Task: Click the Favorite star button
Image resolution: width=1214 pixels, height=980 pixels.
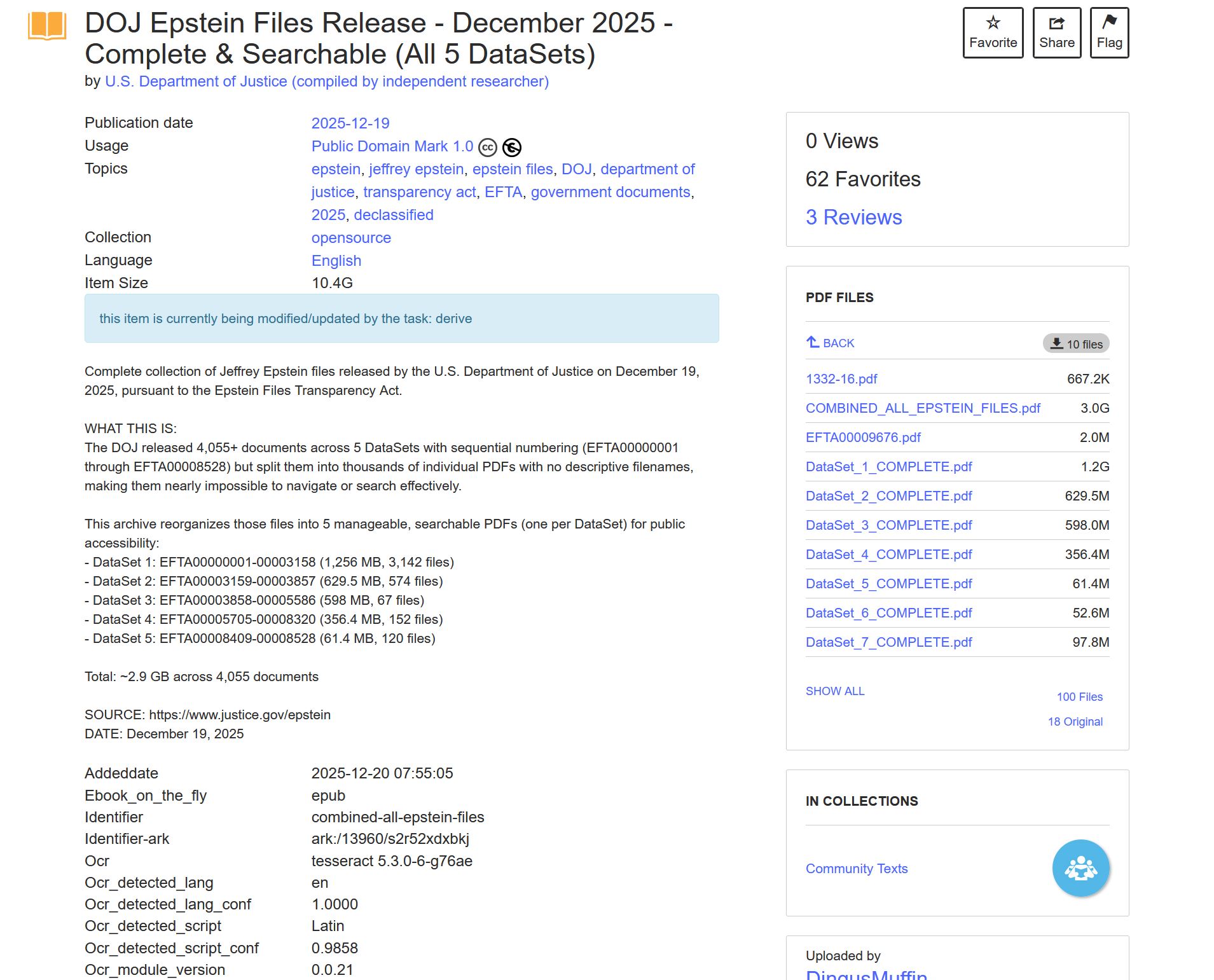Action: 993,32
